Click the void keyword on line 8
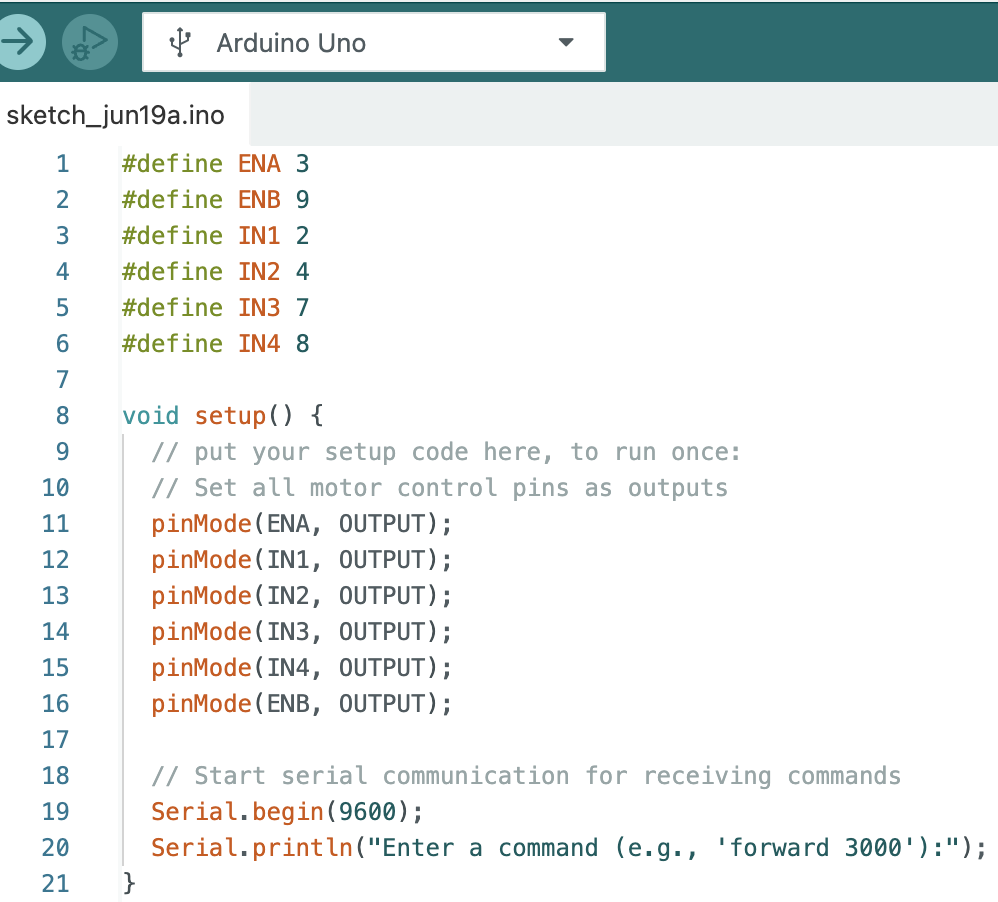This screenshot has height=902, width=998. pos(150,416)
